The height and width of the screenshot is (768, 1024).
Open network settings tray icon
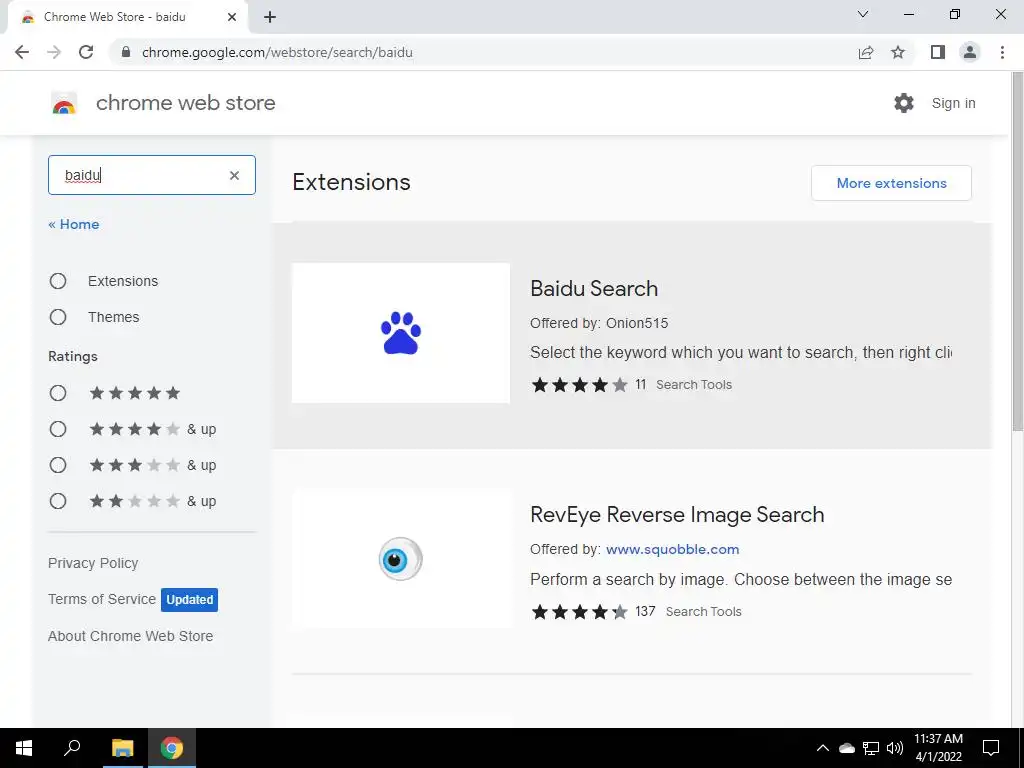click(x=871, y=748)
